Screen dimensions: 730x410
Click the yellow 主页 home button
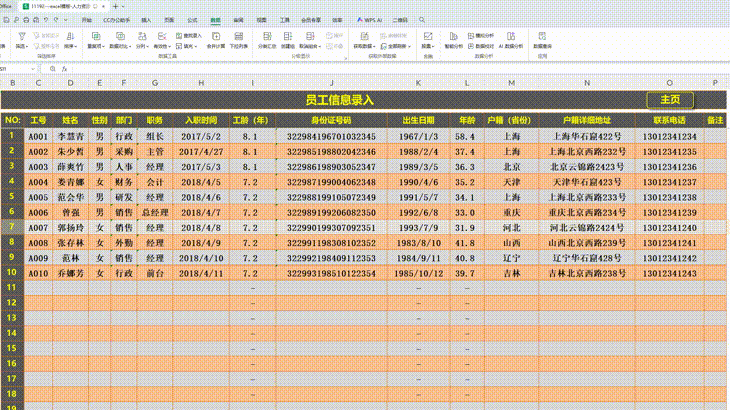670,100
